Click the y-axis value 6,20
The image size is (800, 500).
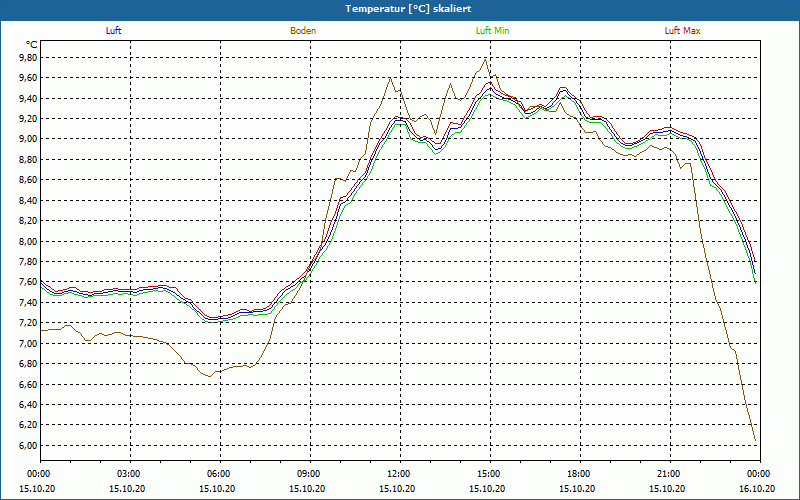[28, 425]
